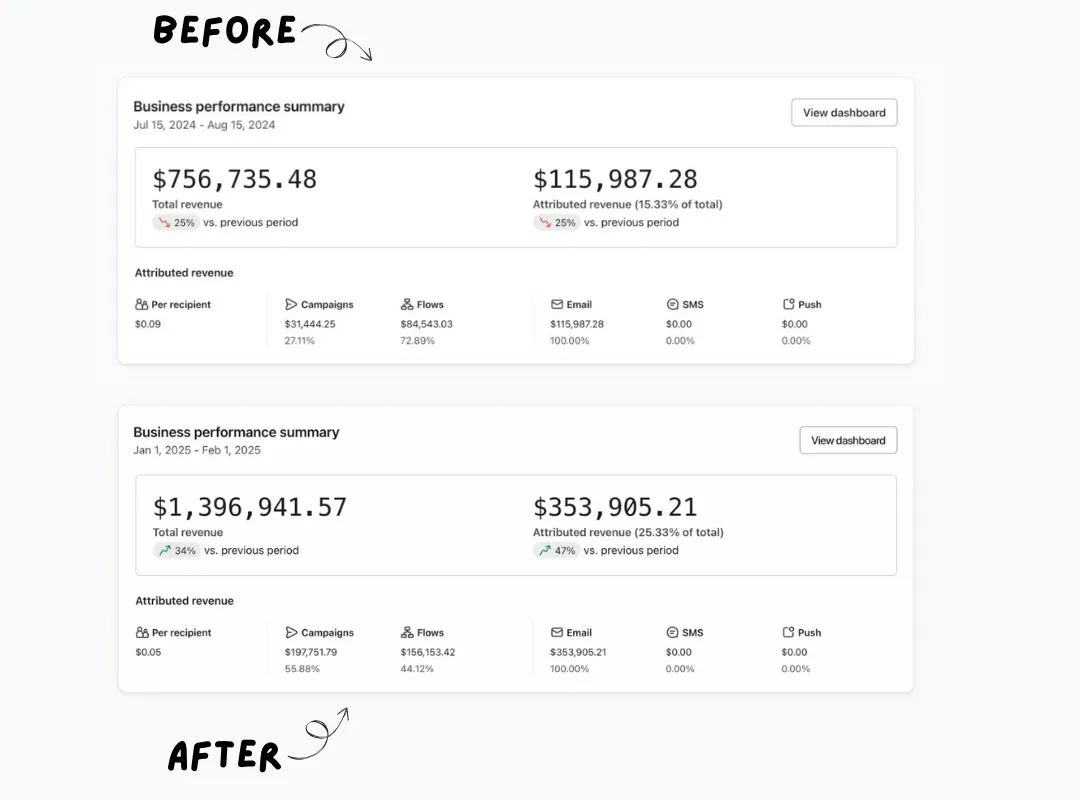Click the Flows icon in bottom summary

[x=406, y=632]
